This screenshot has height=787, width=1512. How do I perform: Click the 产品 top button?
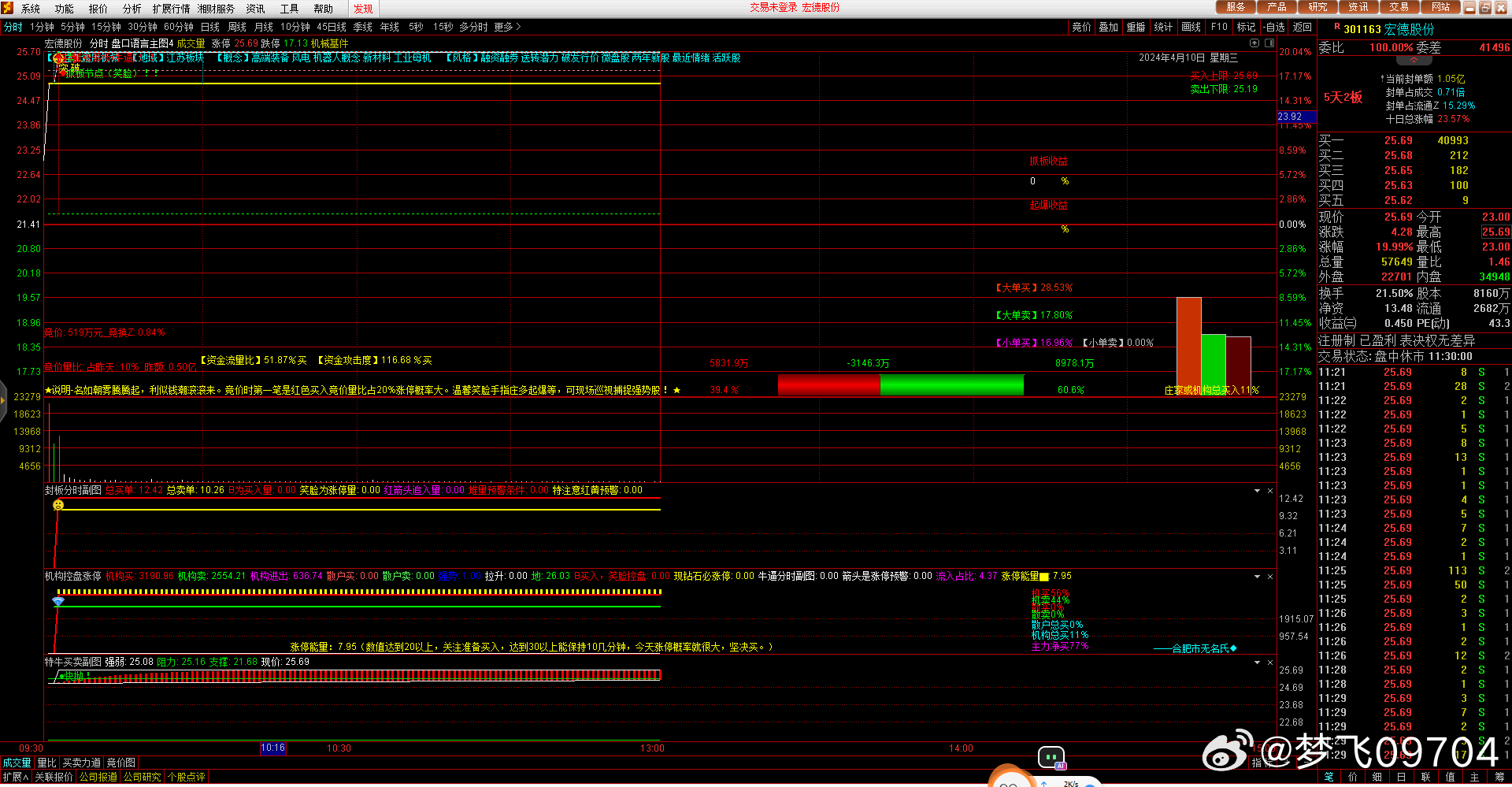[1277, 7]
